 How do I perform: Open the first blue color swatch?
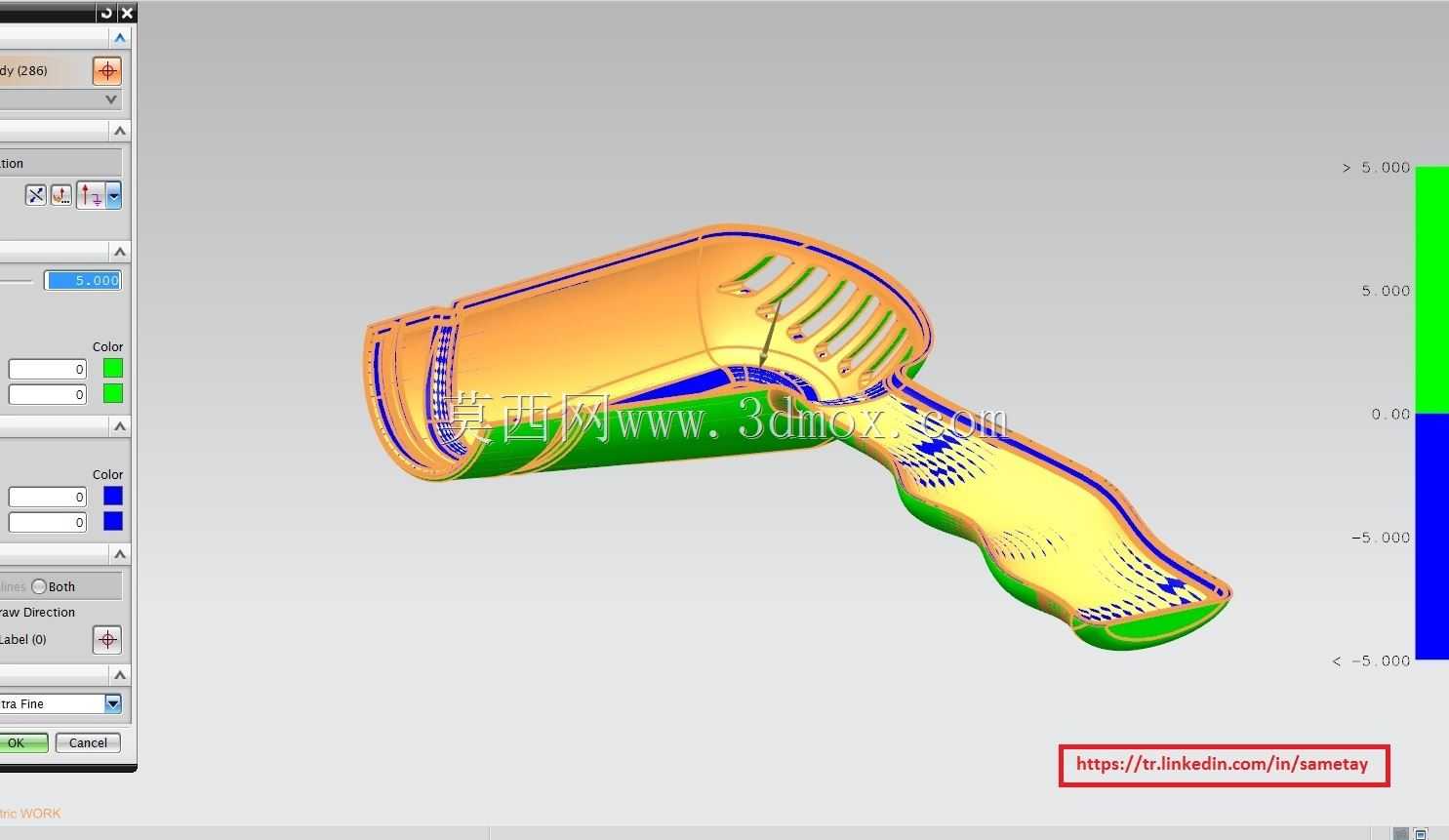tap(113, 496)
